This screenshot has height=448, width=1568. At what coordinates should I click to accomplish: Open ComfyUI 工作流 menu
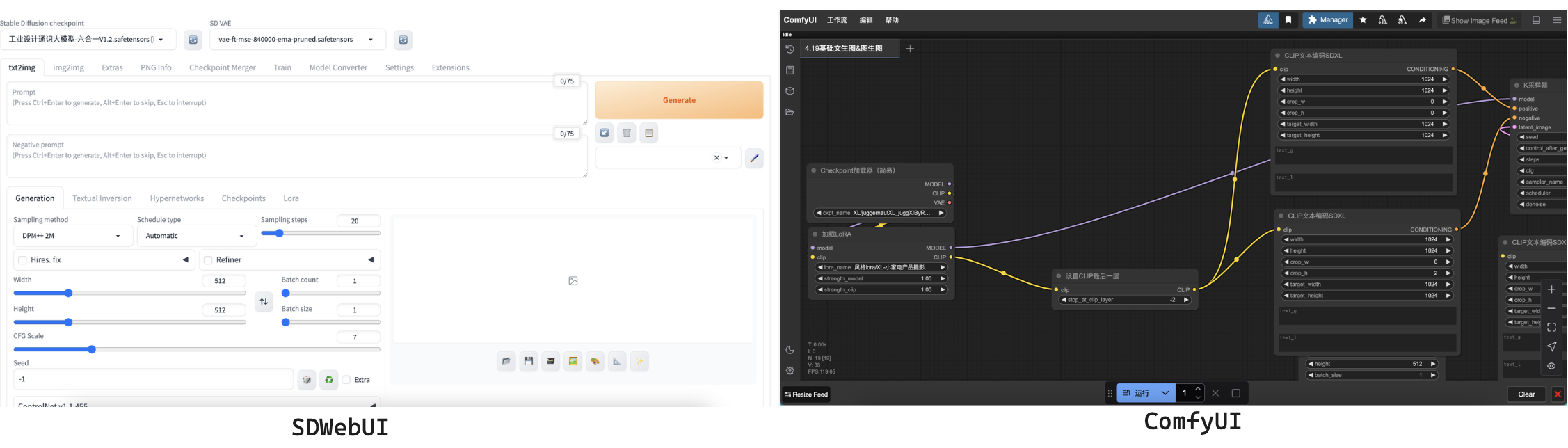point(837,20)
